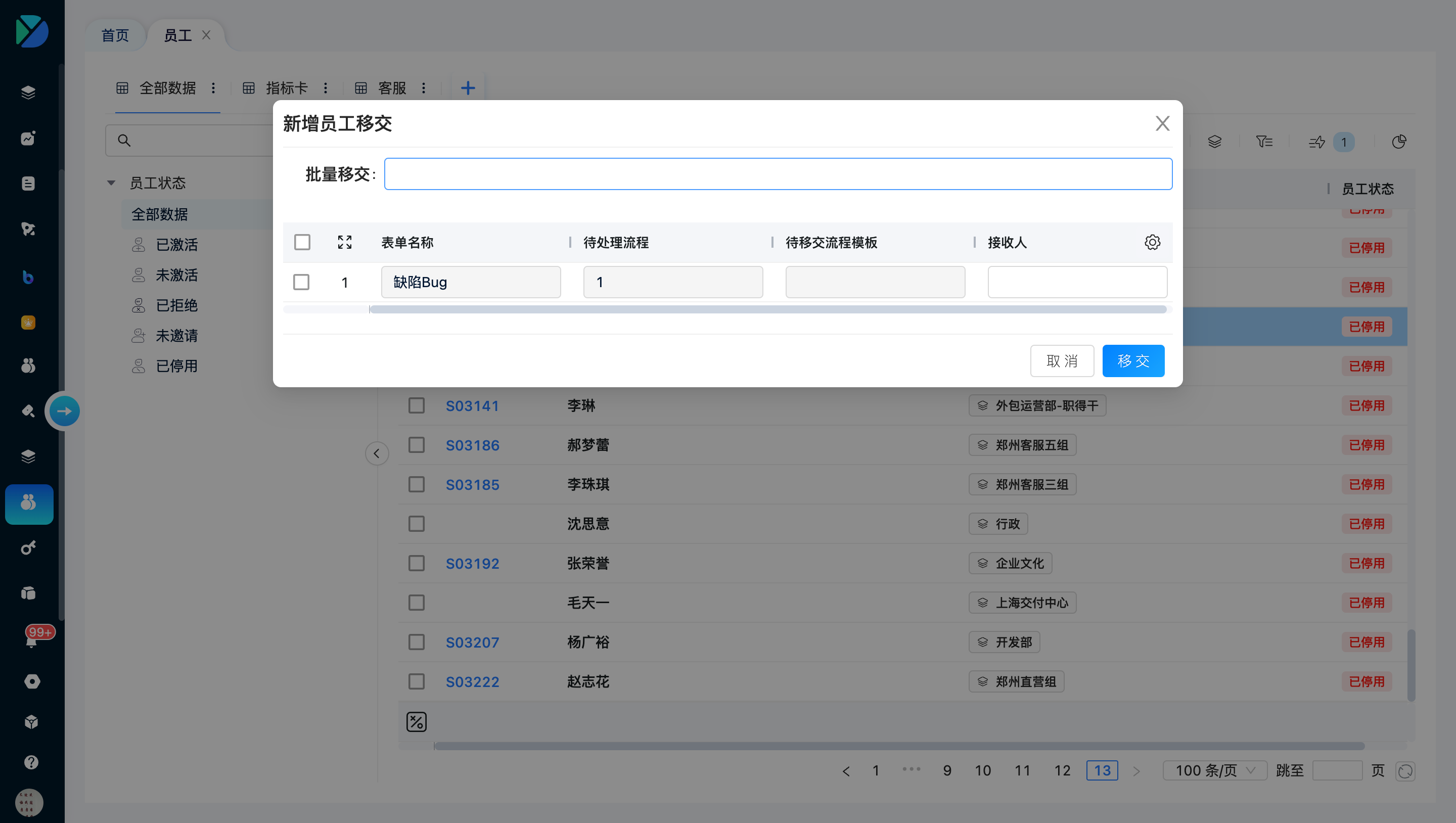
Task: Check the row checkbox for S03186 郝梦蕾
Action: [x=417, y=445]
